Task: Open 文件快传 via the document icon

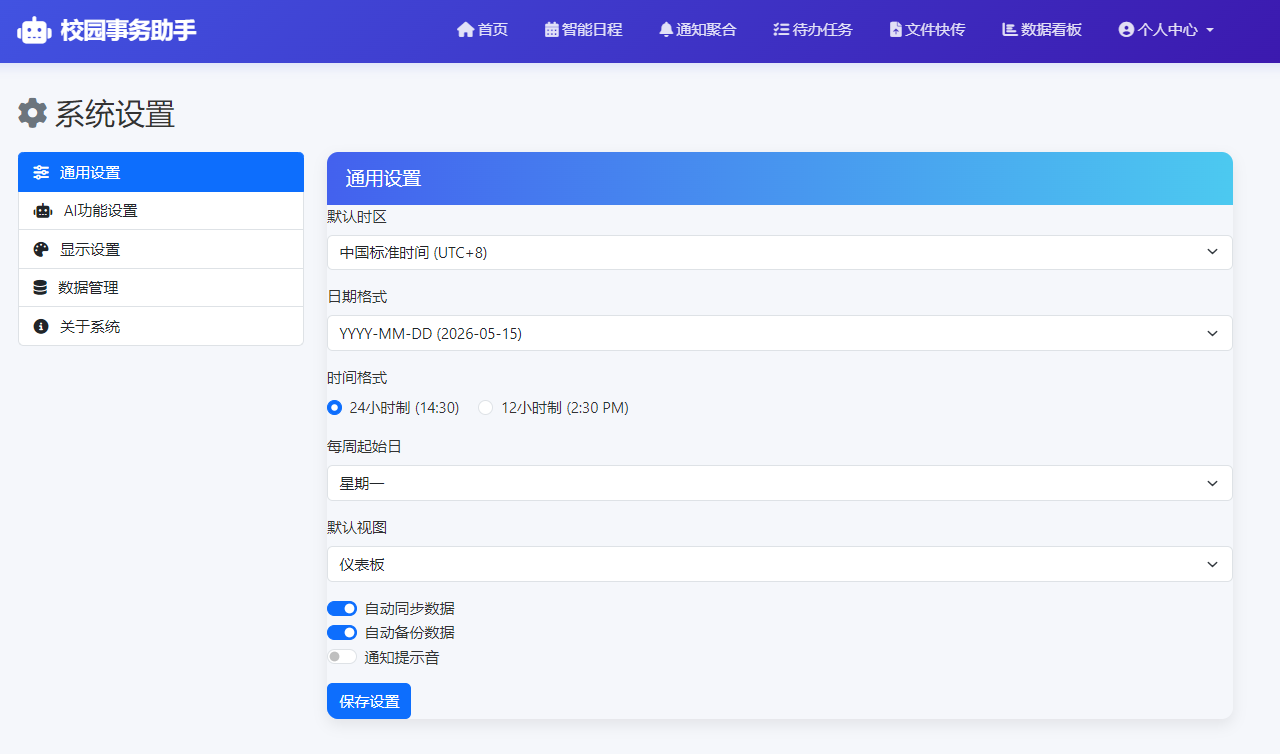Action: (895, 30)
